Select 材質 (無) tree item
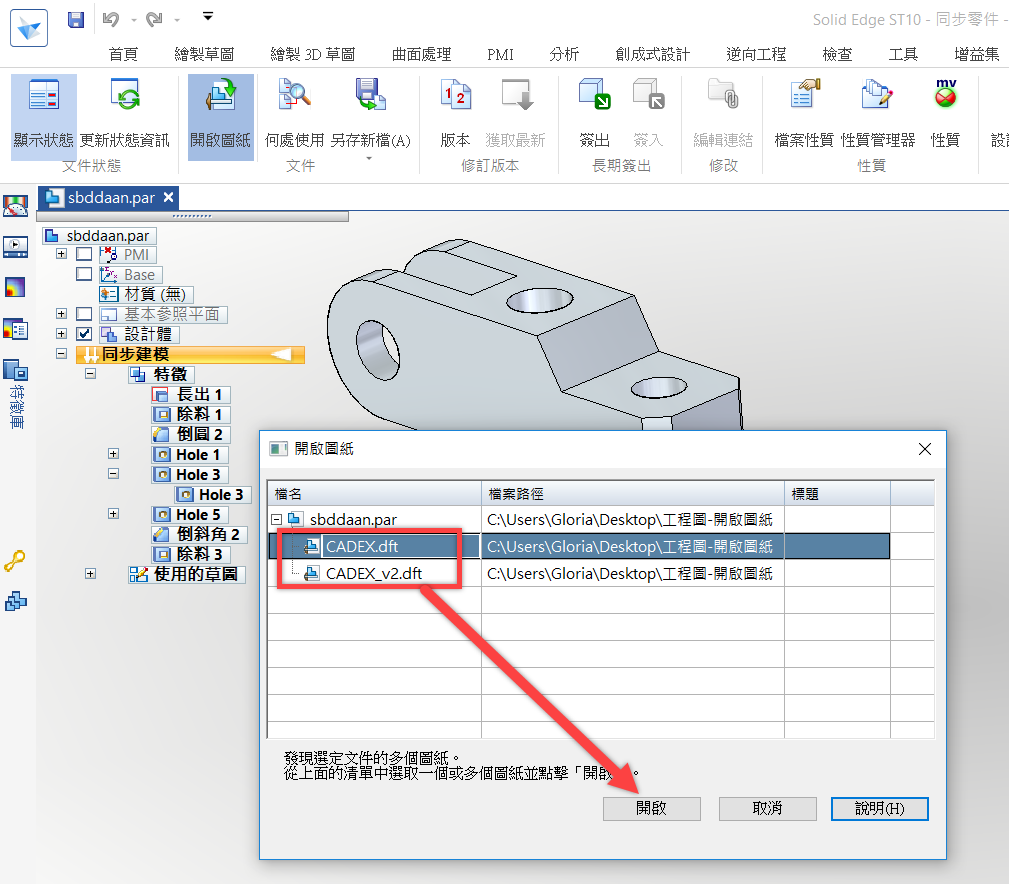 point(146,295)
